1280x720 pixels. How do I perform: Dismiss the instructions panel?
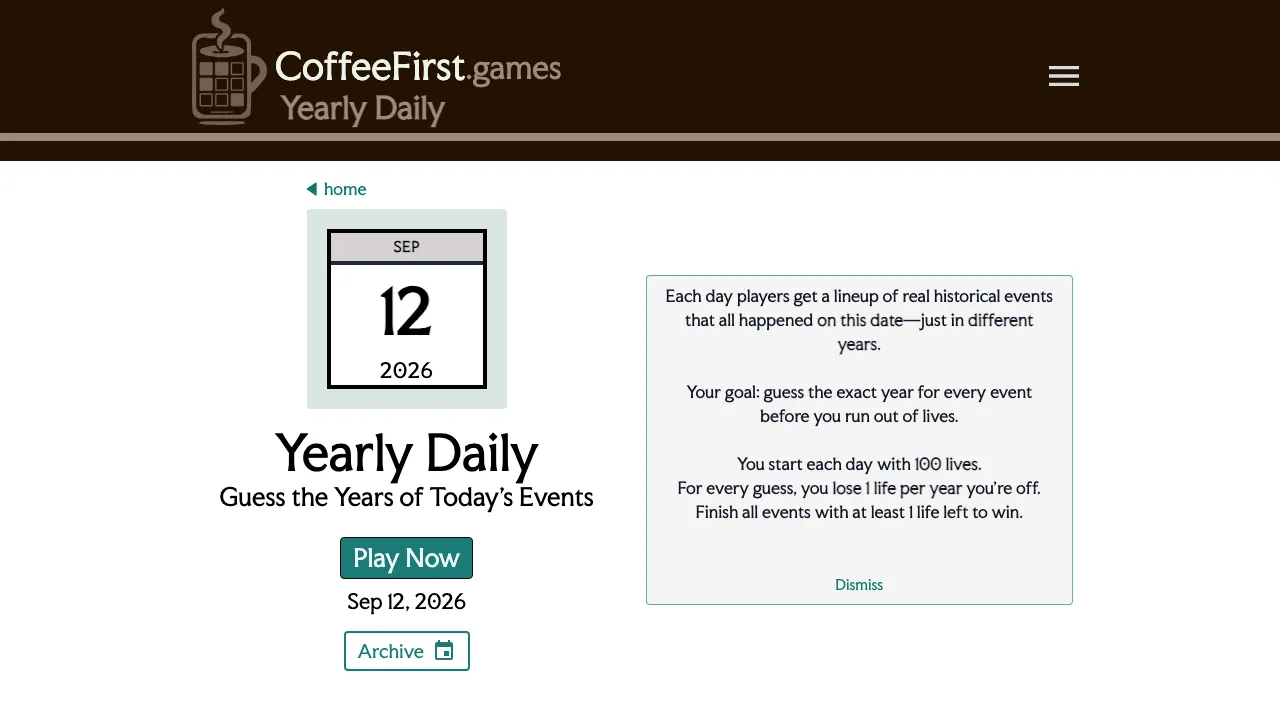coord(859,585)
